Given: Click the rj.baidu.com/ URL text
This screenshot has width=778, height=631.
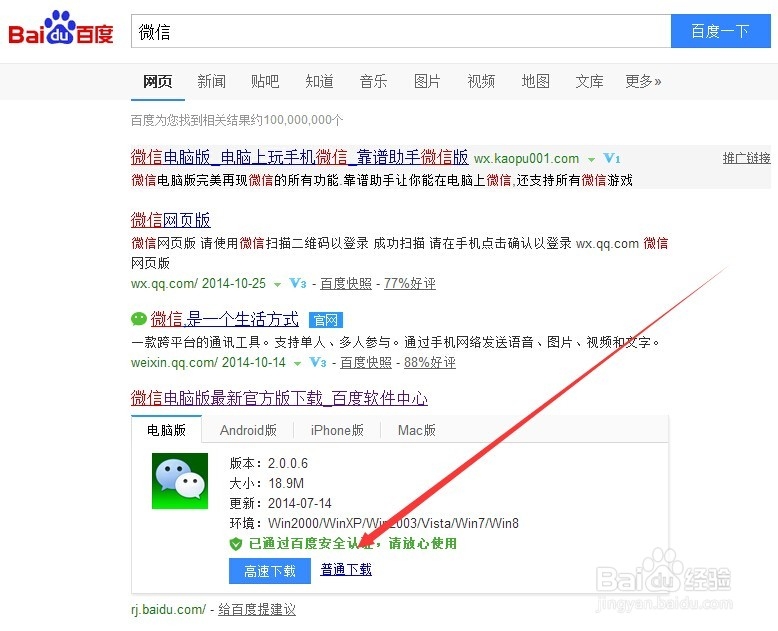Looking at the screenshot, I should pyautogui.click(x=168, y=609).
